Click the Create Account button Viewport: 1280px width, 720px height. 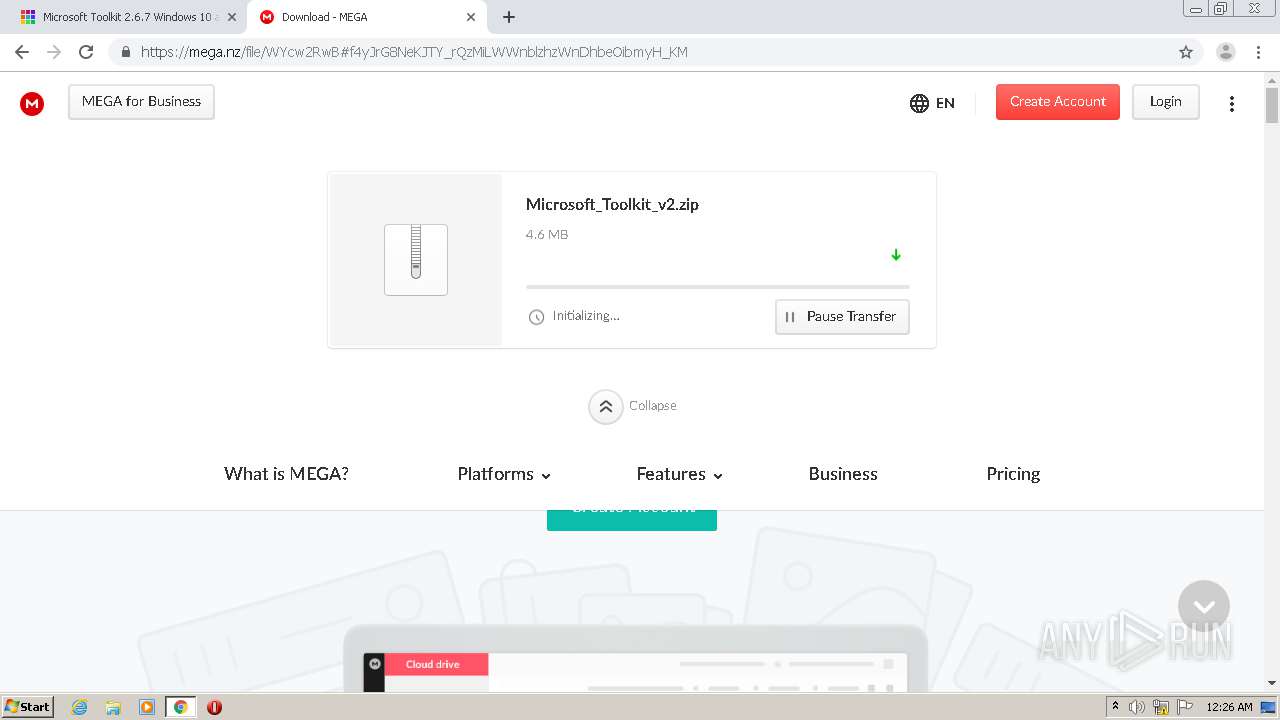click(x=1058, y=102)
